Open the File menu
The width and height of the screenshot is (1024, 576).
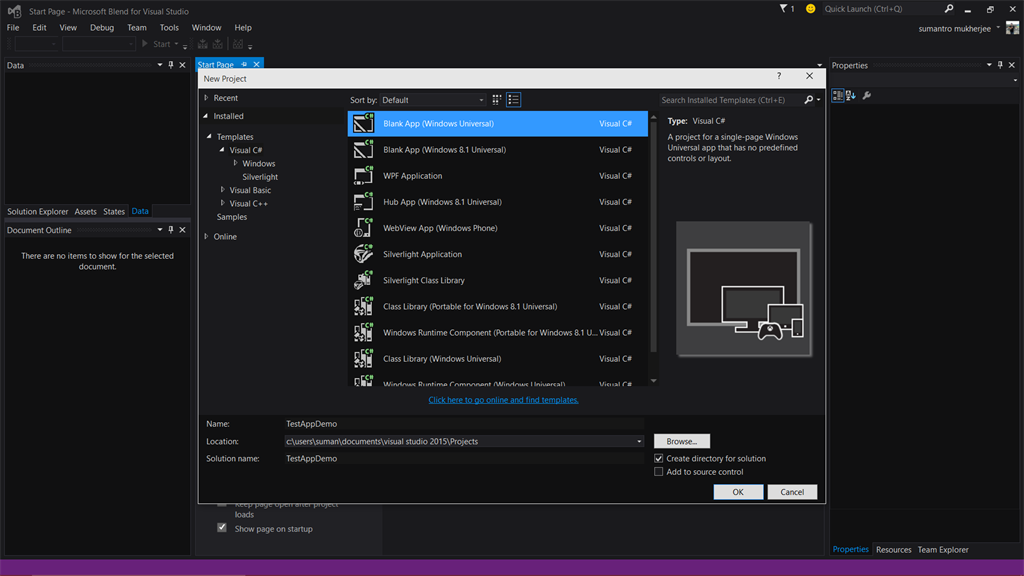[x=13, y=27]
